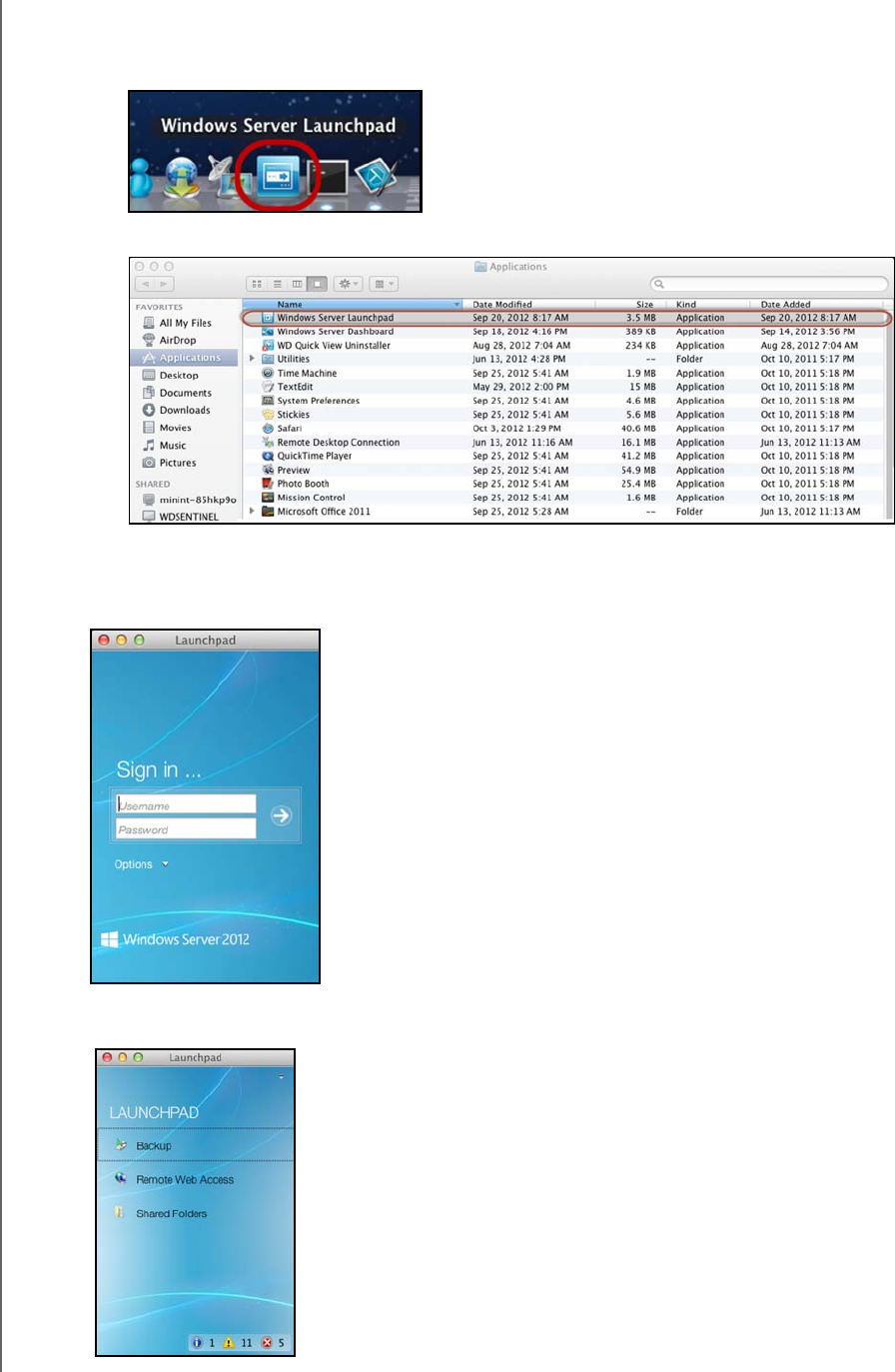
Task: Expand the Microsoft Office 2011 folder triangle
Action: 252,512
